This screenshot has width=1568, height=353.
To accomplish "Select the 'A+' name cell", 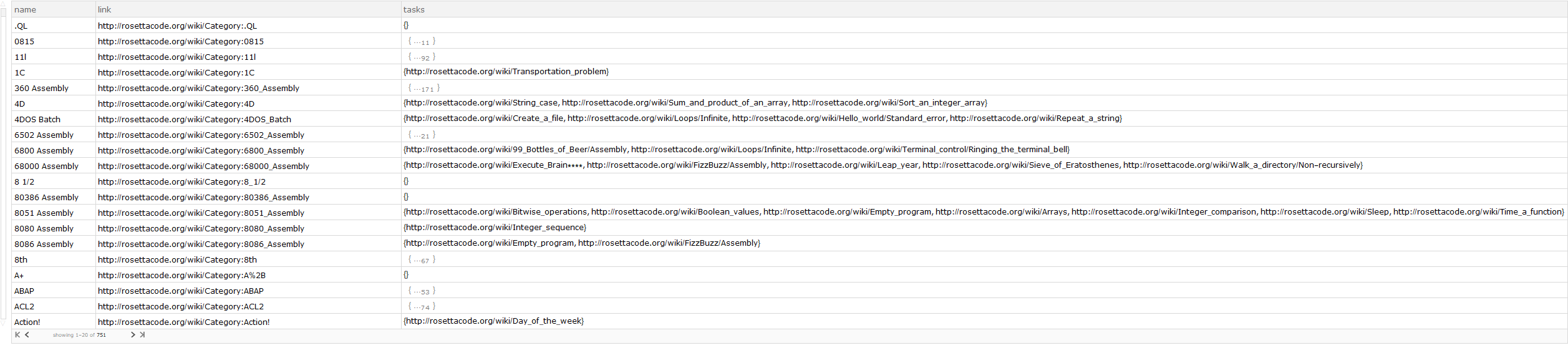I will (54, 275).
